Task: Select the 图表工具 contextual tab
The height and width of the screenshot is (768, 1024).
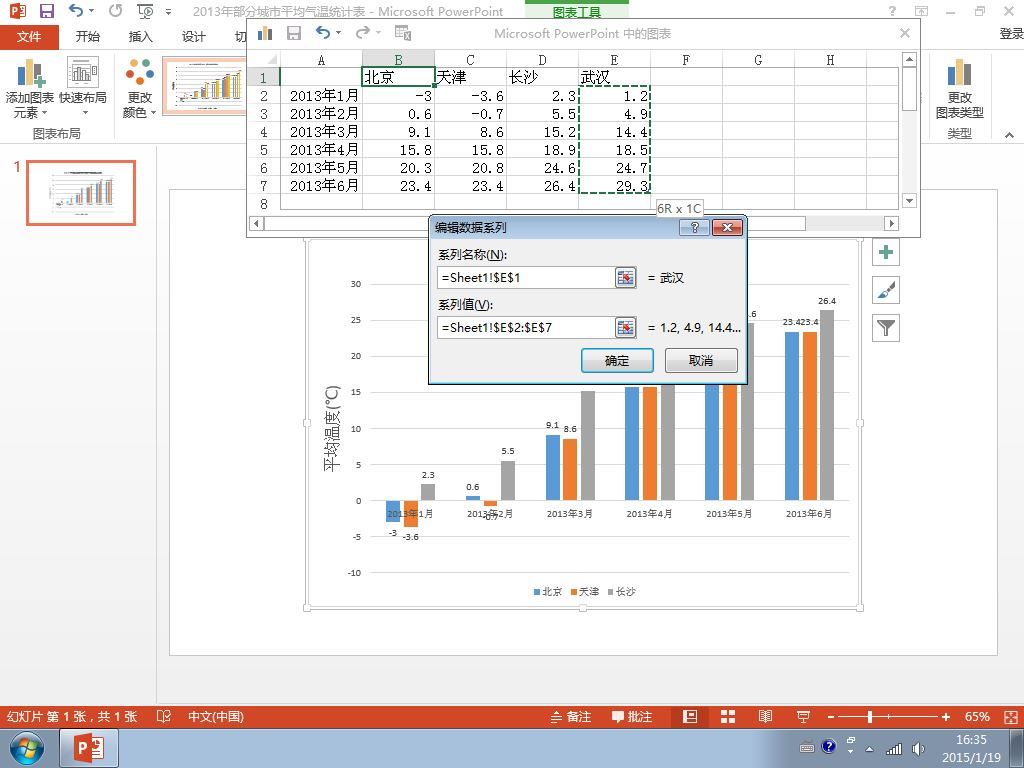Action: [x=577, y=12]
